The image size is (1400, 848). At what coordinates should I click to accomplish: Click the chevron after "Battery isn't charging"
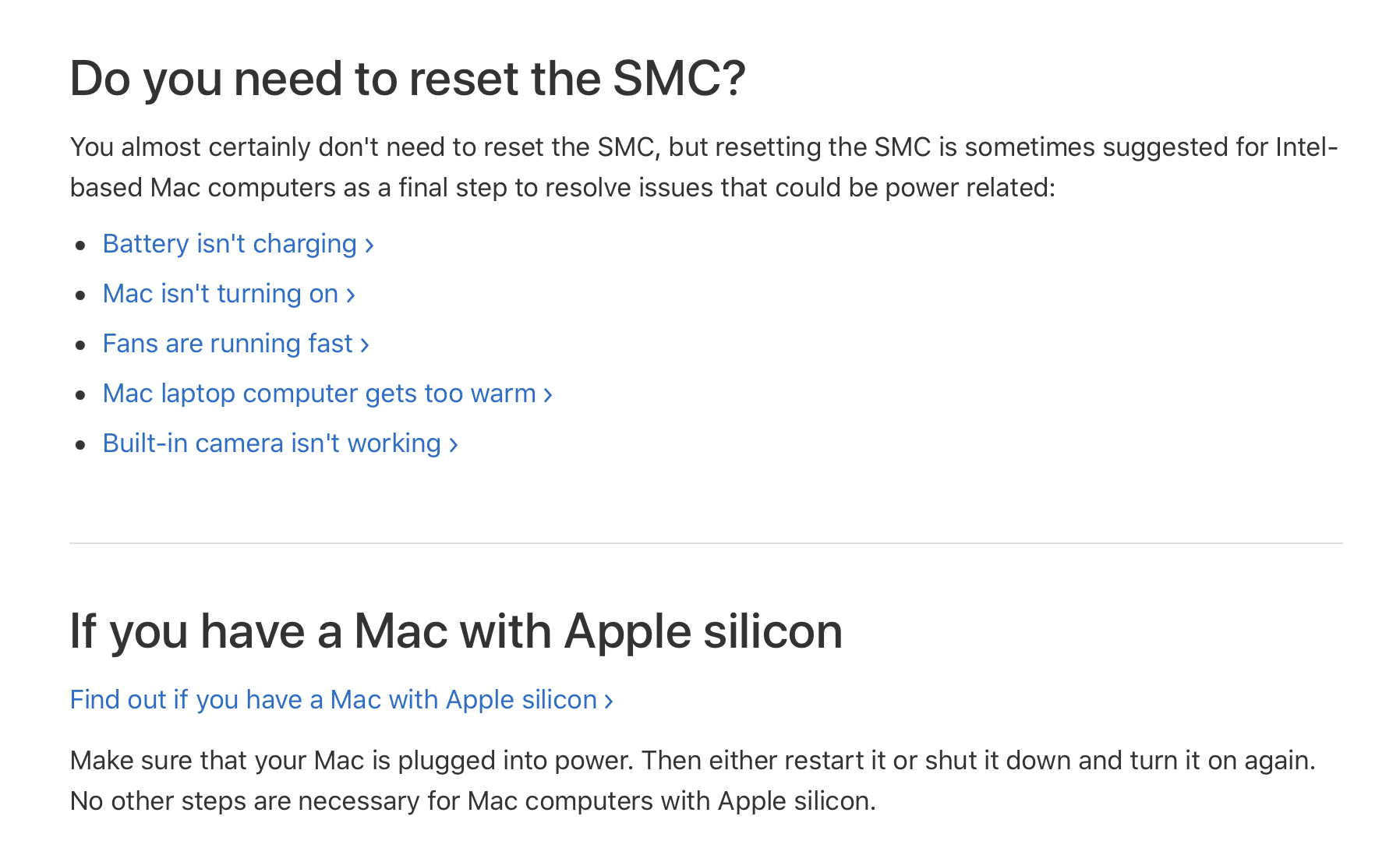pyautogui.click(x=369, y=246)
